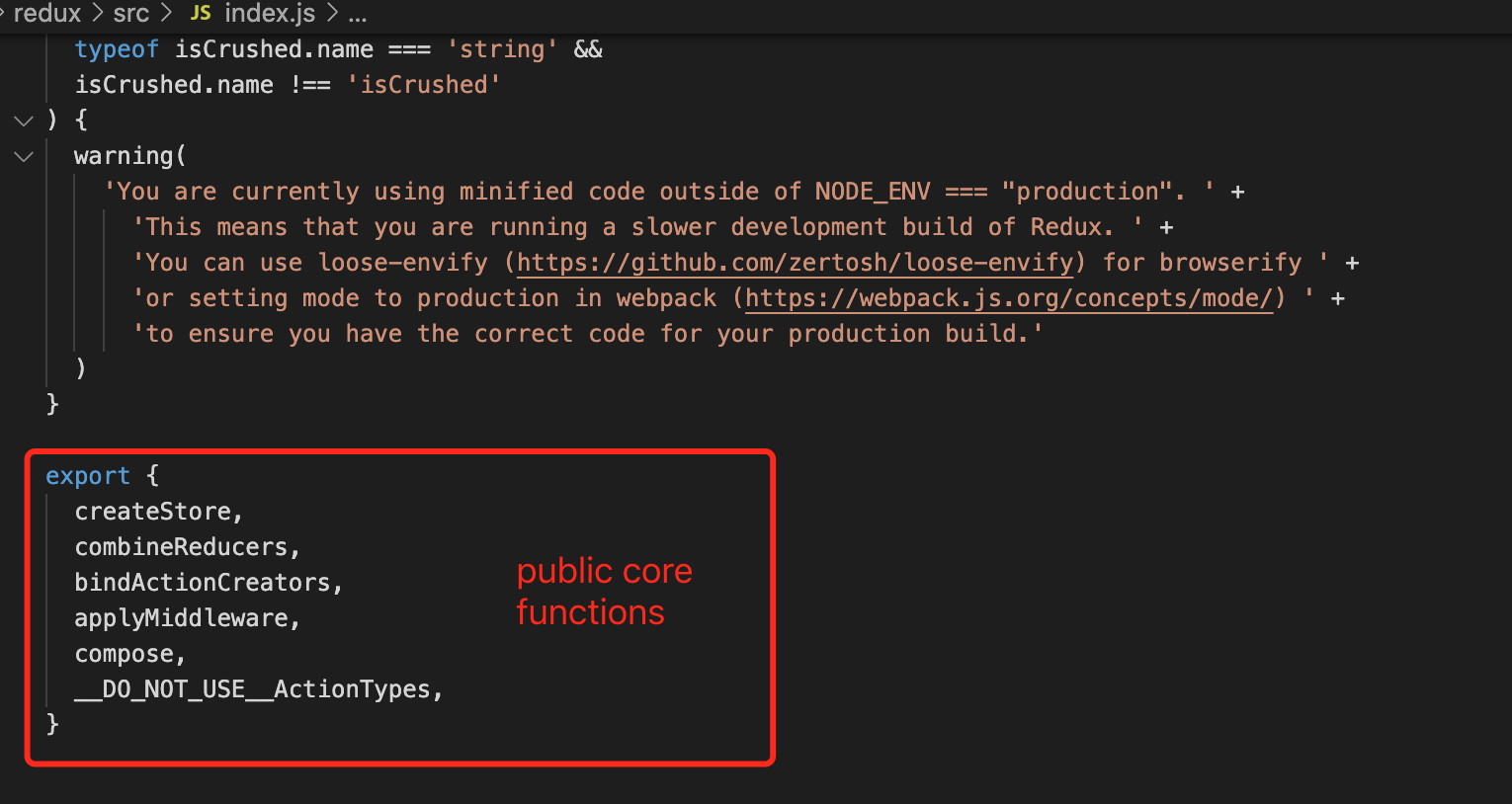Open the src breadcrumb segment
1512x804 pixels.
coord(130,13)
